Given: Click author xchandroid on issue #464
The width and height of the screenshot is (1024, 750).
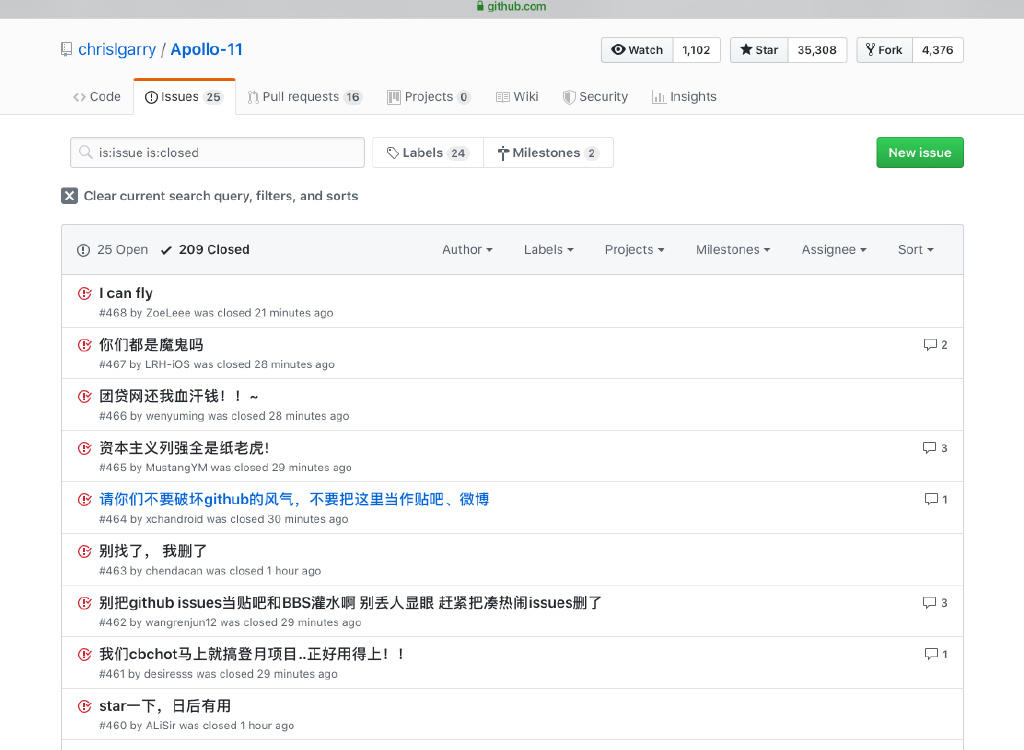Looking at the screenshot, I should click(174, 519).
